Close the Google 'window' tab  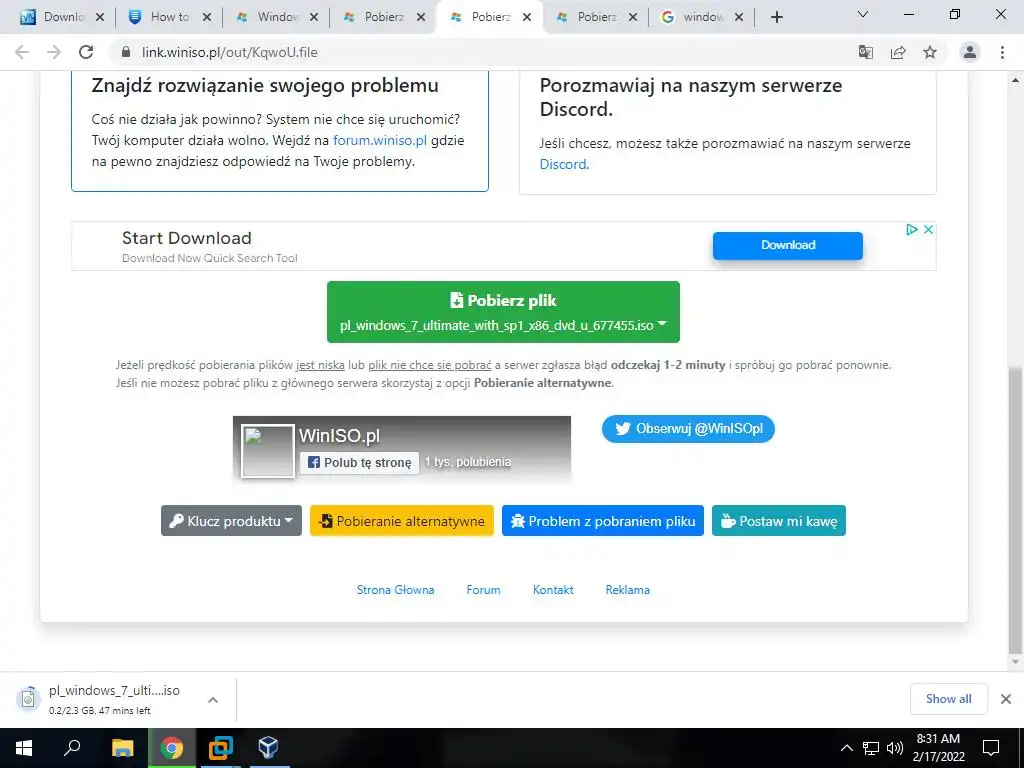click(739, 18)
